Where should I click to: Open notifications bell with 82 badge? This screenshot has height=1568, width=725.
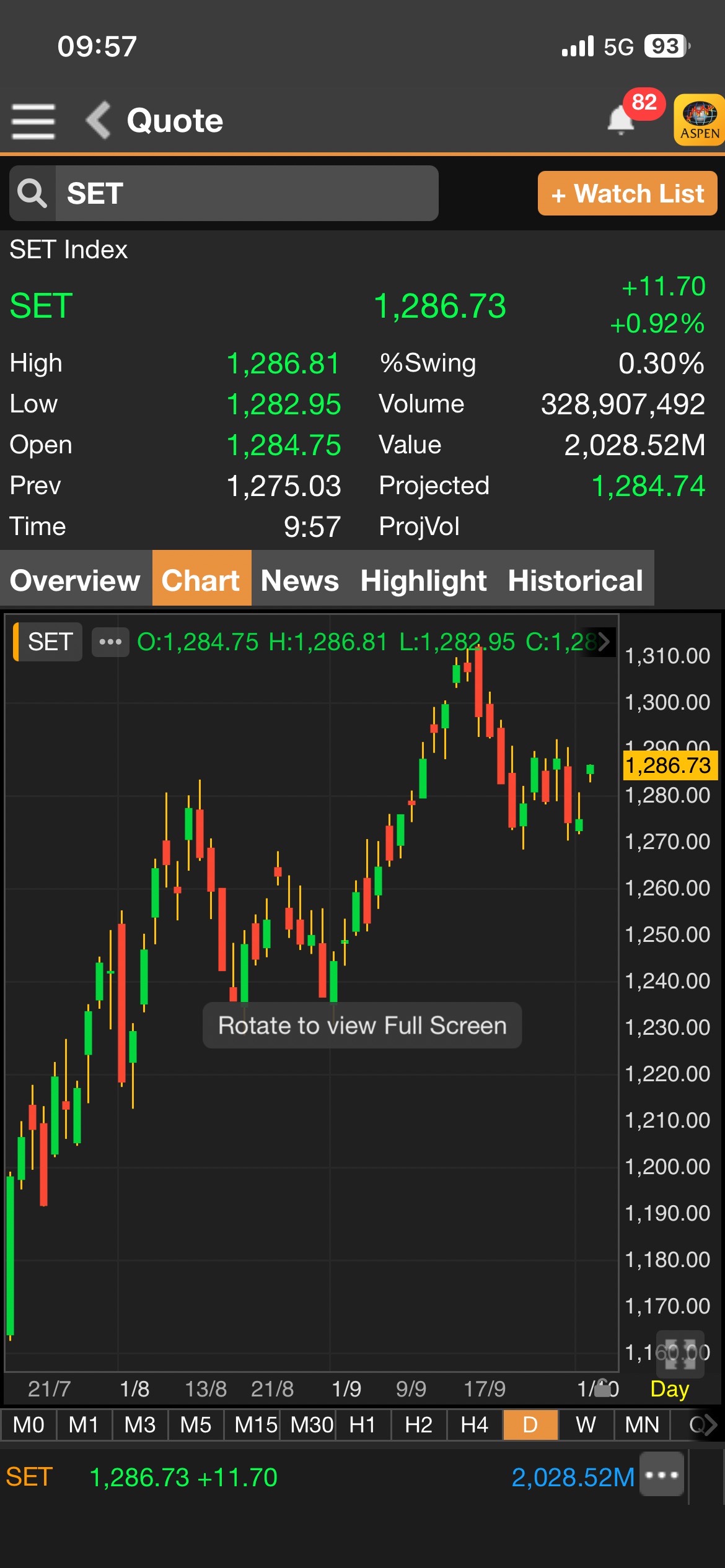tap(622, 120)
